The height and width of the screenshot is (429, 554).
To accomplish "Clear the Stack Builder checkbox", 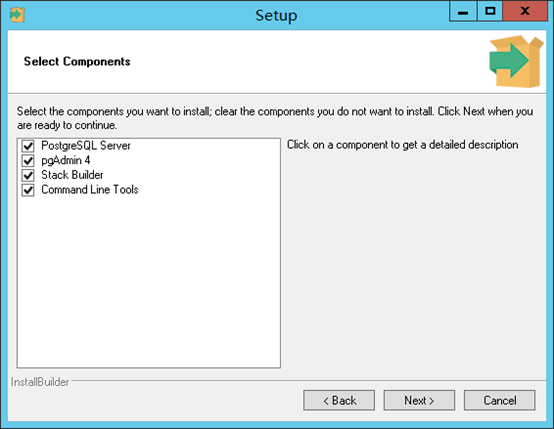I will (28, 175).
